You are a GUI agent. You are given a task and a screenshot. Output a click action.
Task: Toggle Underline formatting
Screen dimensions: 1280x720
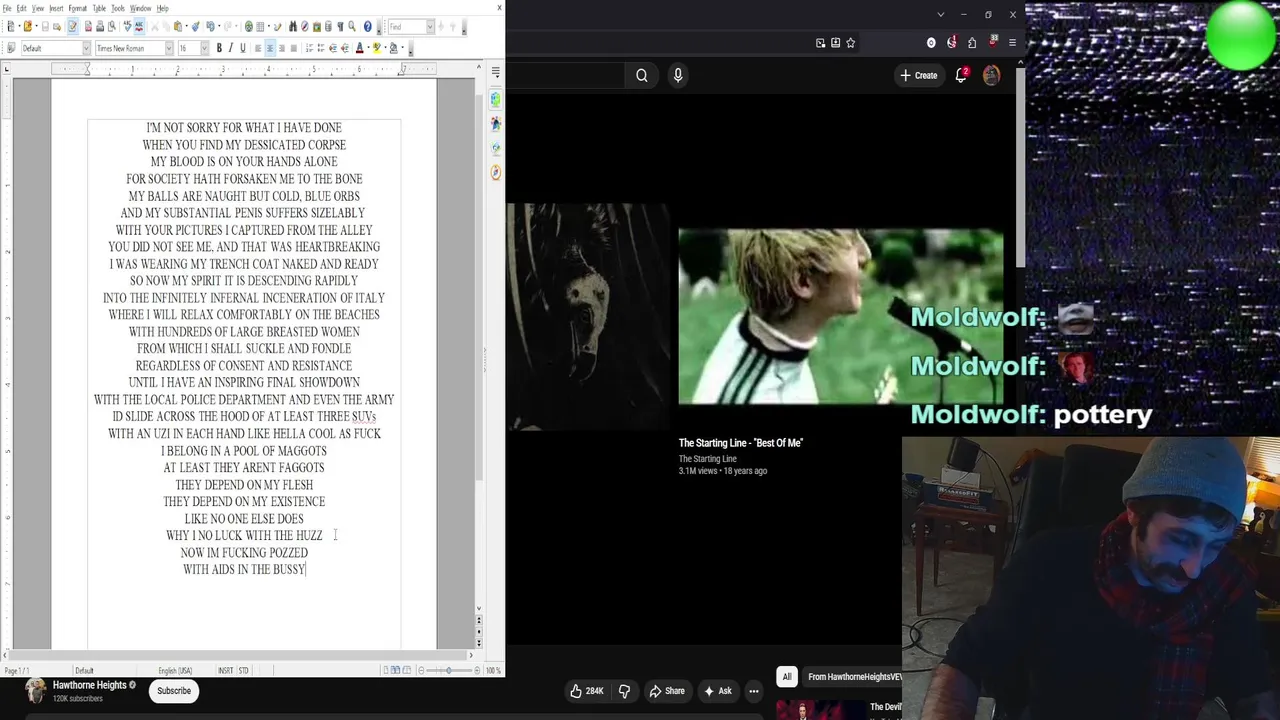pyautogui.click(x=243, y=48)
